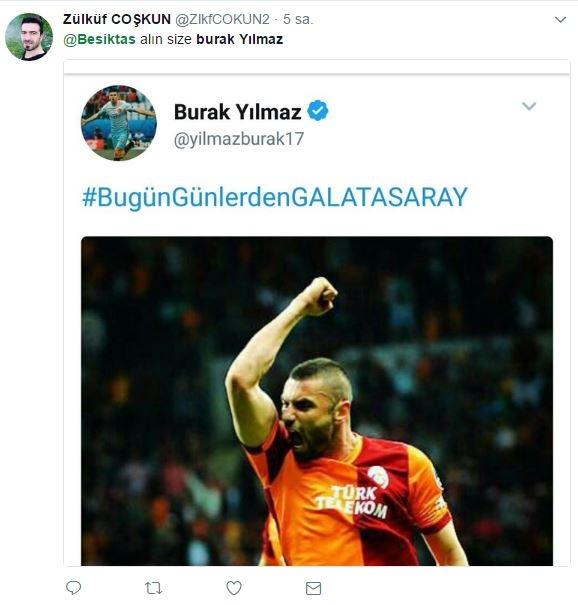Viewport: 578px width, 605px height.
Task: Retweet this post via retweet icon
Action: [153, 588]
